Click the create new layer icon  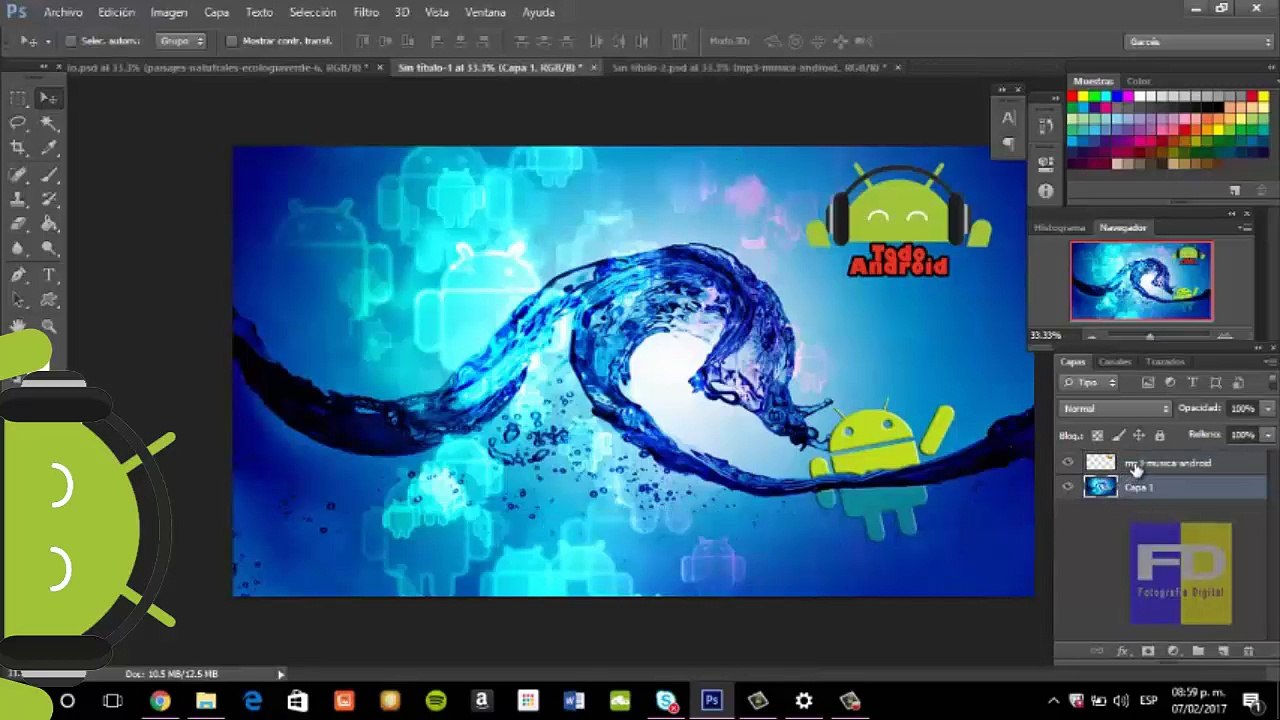(x=1223, y=651)
